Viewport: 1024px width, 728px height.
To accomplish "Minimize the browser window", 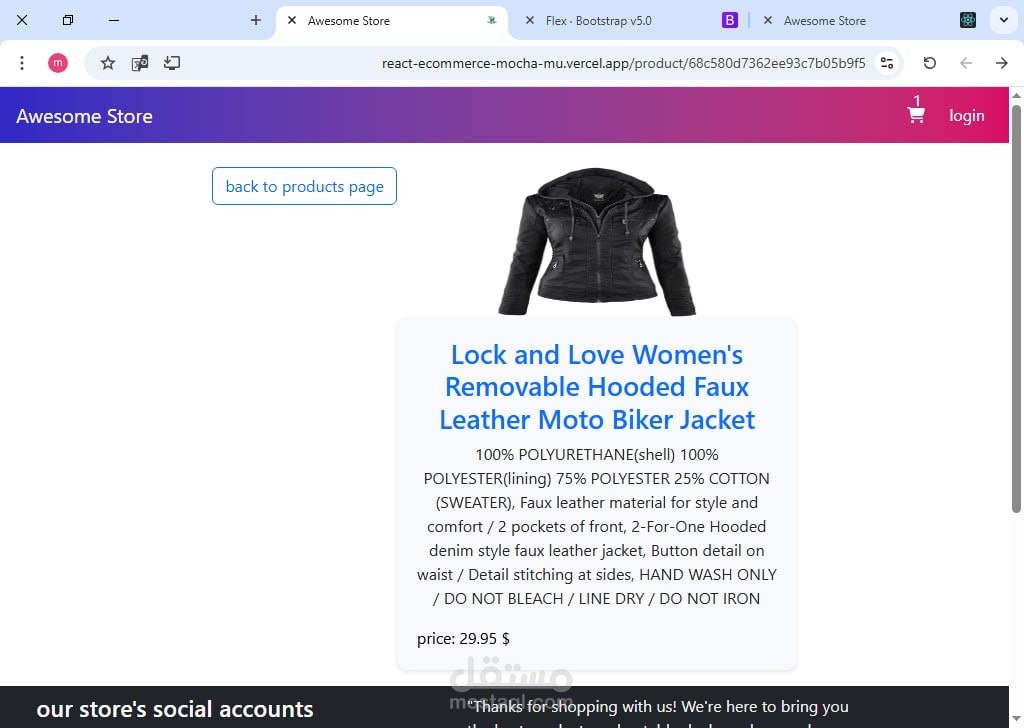I will (x=114, y=20).
